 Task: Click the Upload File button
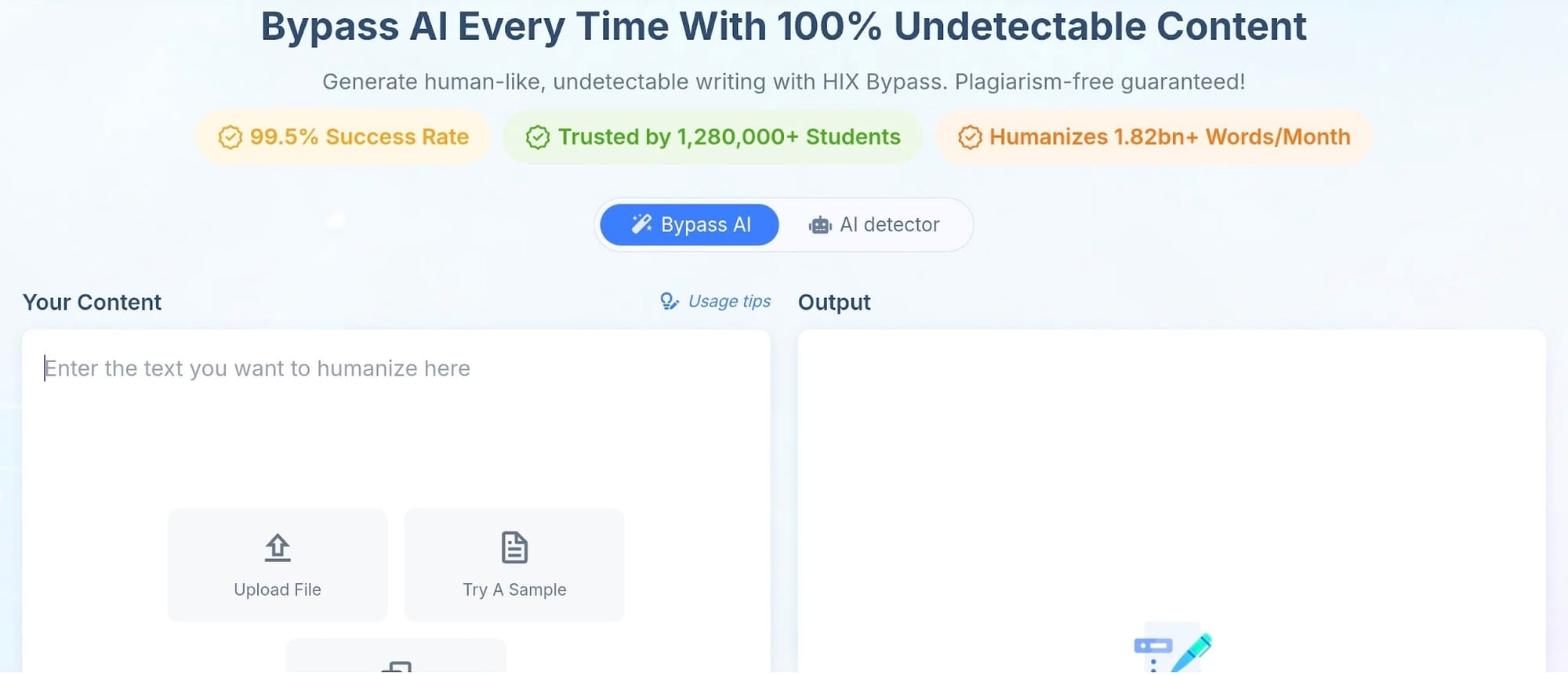click(278, 564)
